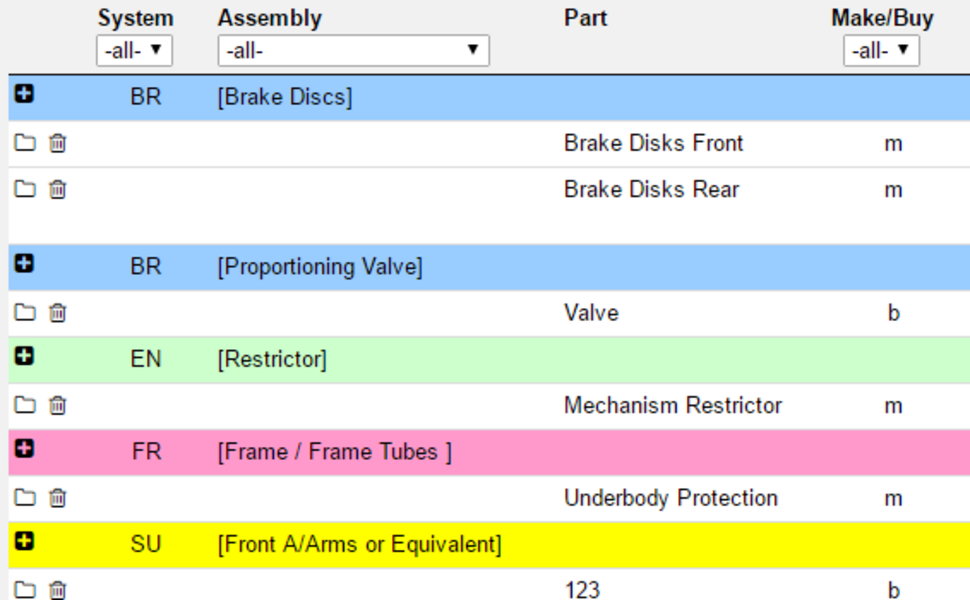Image resolution: width=970 pixels, height=600 pixels.
Task: Open folder icon for Underbody Protection
Action: coord(24,498)
